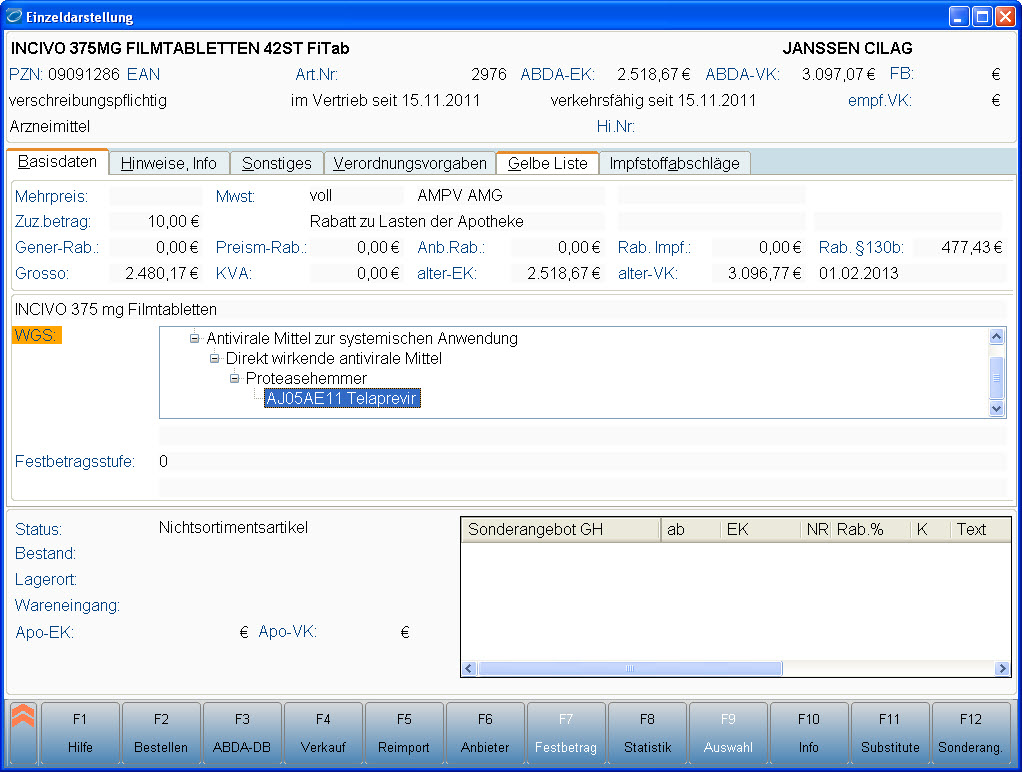Click the F5 Reimport button
Screen dimensions: 1022x772
coord(404,733)
